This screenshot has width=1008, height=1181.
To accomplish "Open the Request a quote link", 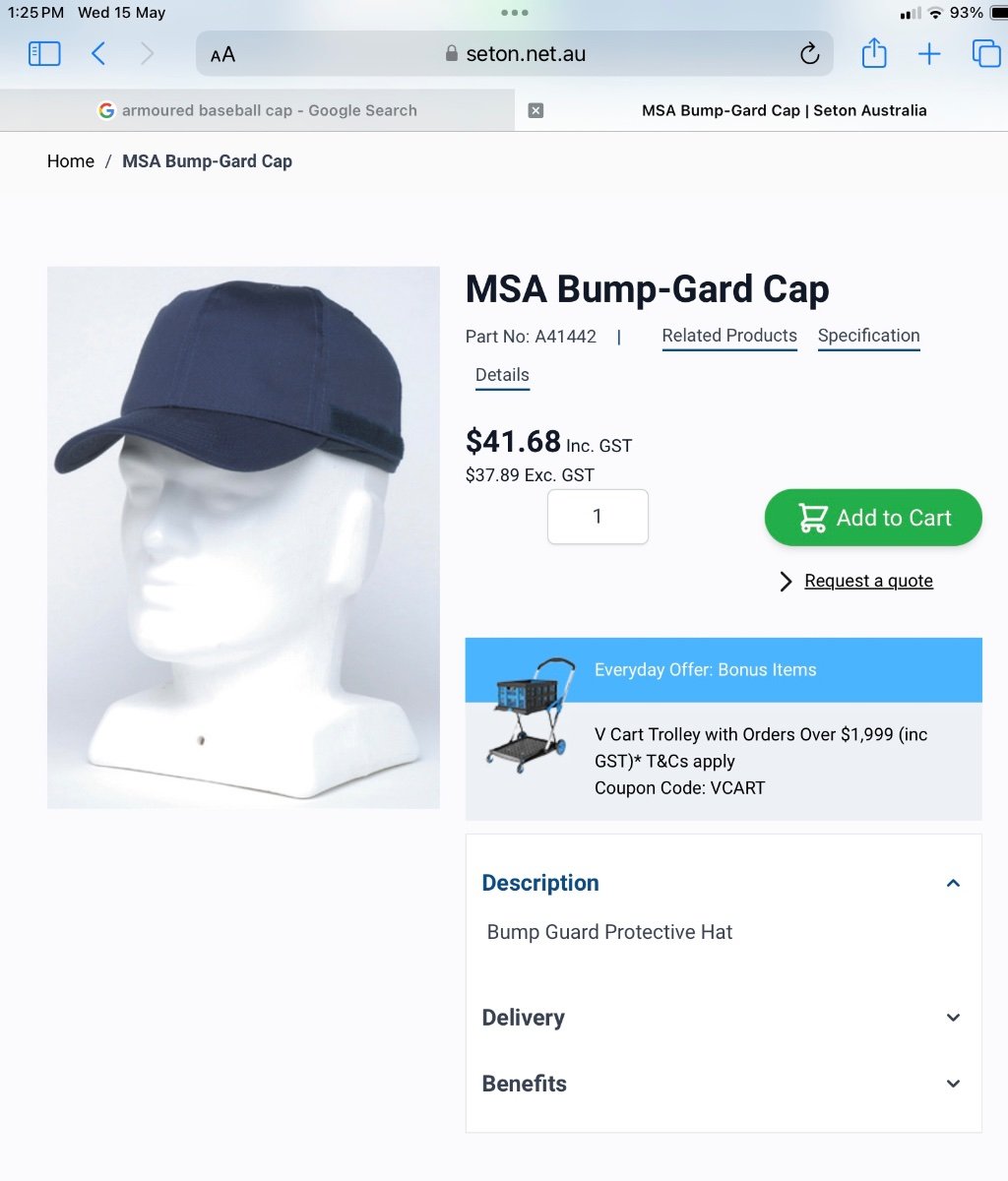I will [x=868, y=581].
